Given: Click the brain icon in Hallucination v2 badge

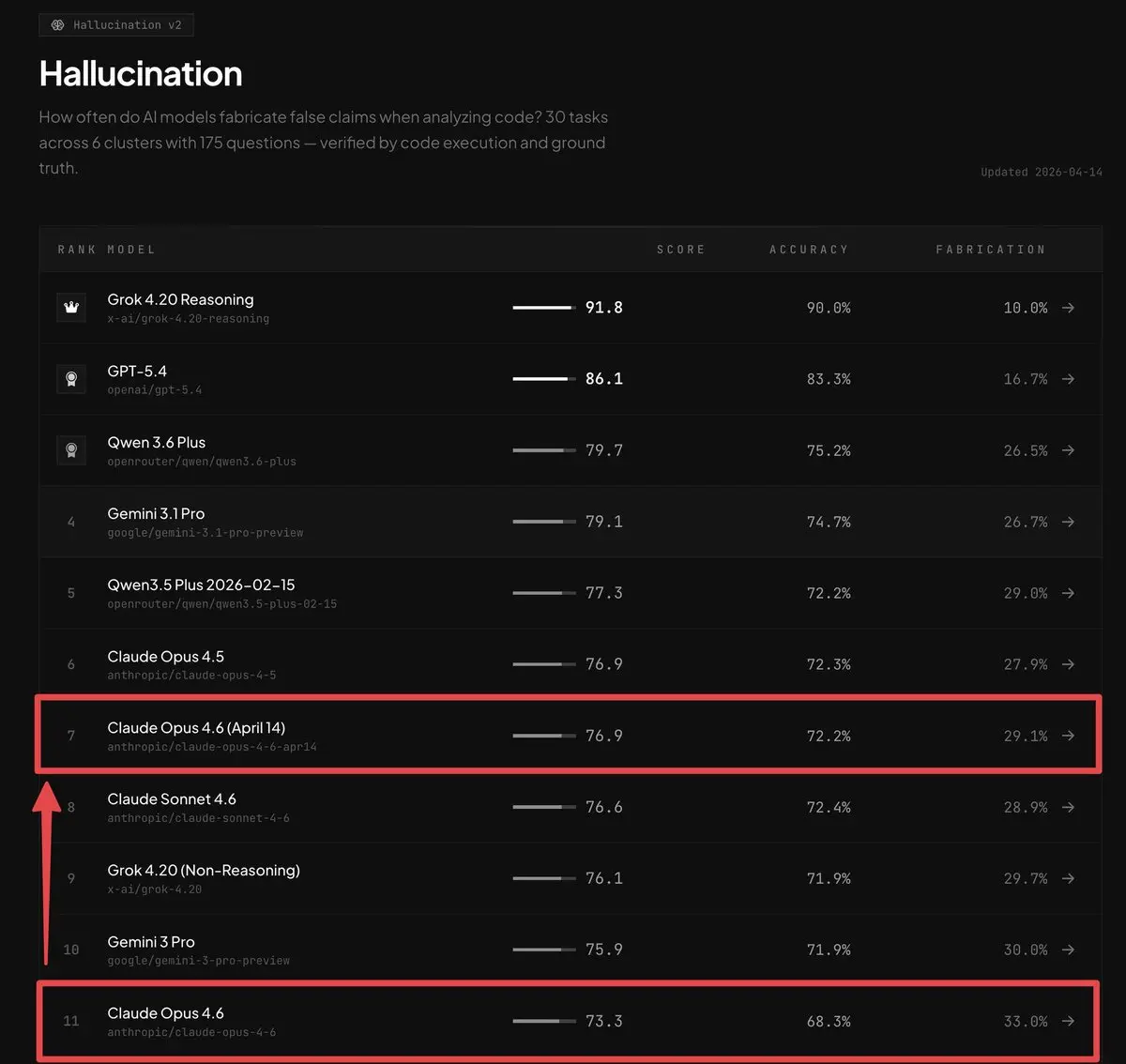Looking at the screenshot, I should coord(58,24).
